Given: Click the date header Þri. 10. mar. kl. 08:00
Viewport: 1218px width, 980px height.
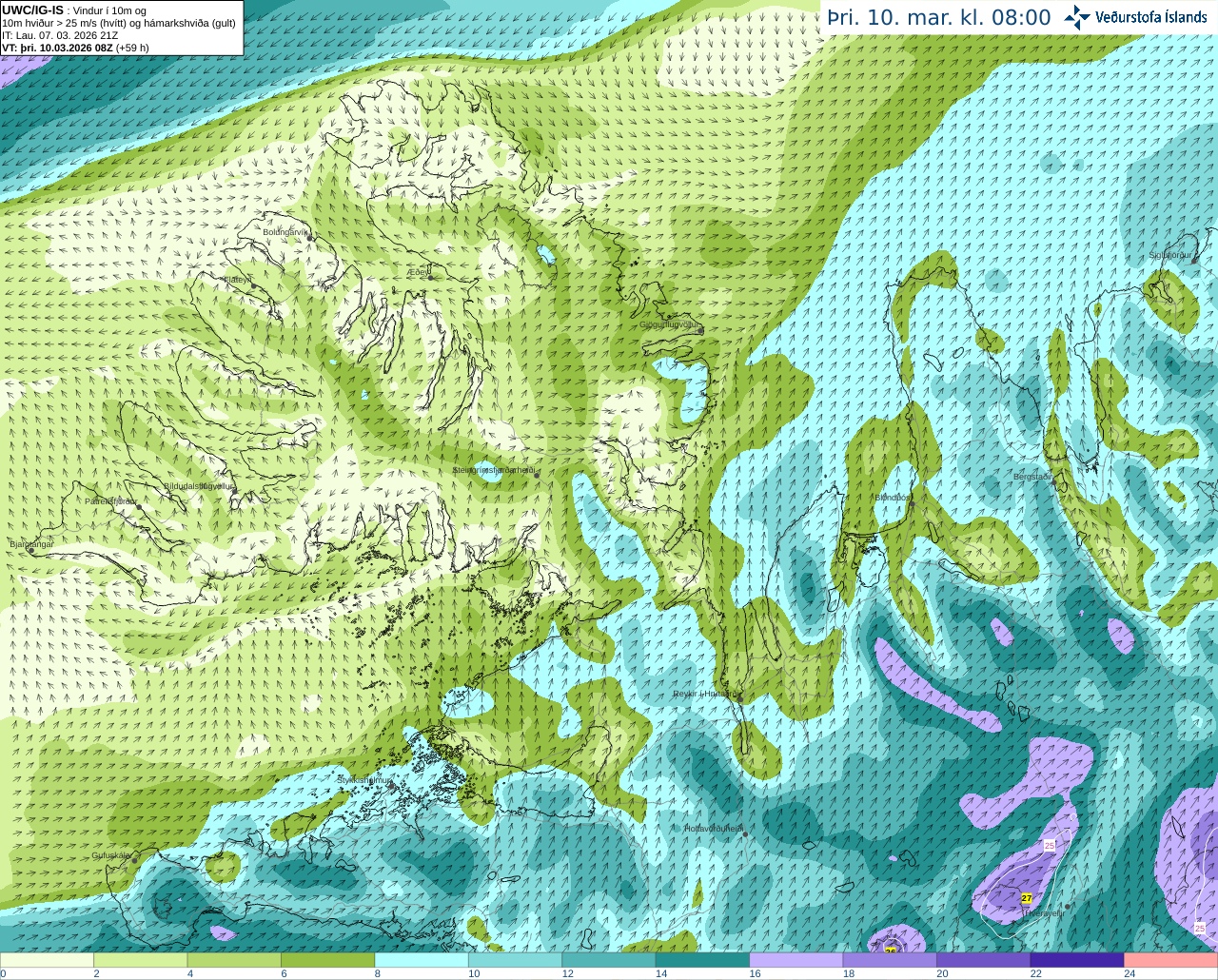Looking at the screenshot, I should 939,18.
